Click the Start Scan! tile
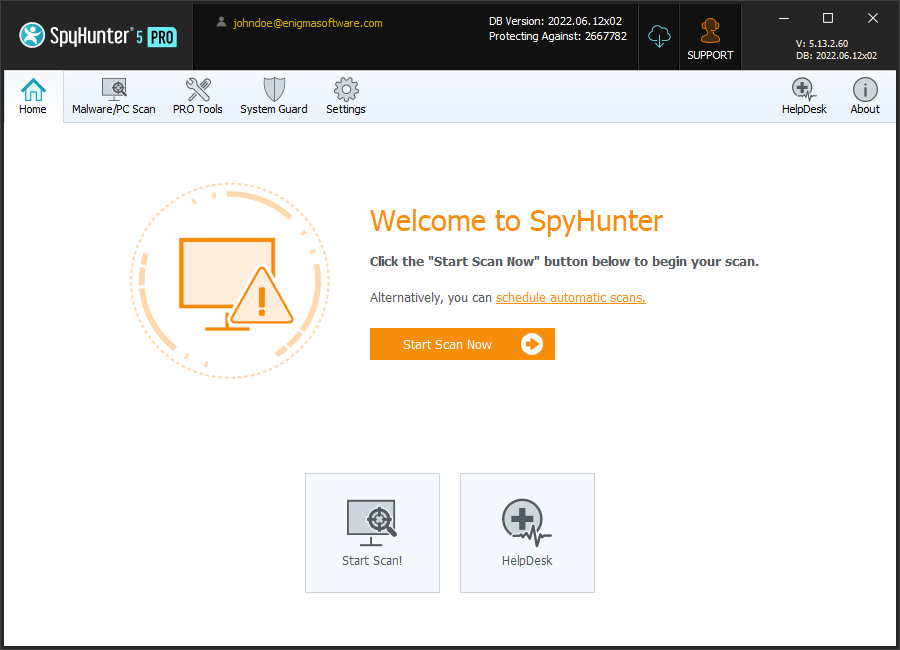The image size is (900, 650). click(x=372, y=532)
